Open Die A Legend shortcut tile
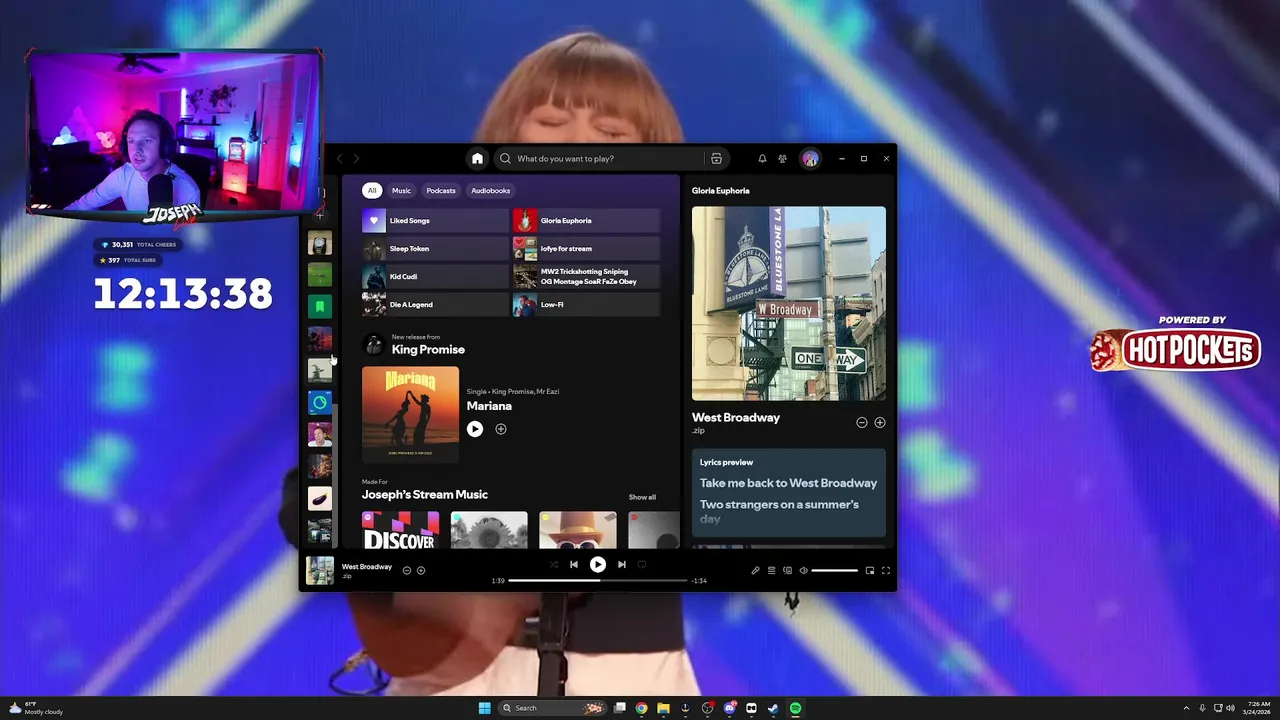The image size is (1280, 720). (435, 304)
